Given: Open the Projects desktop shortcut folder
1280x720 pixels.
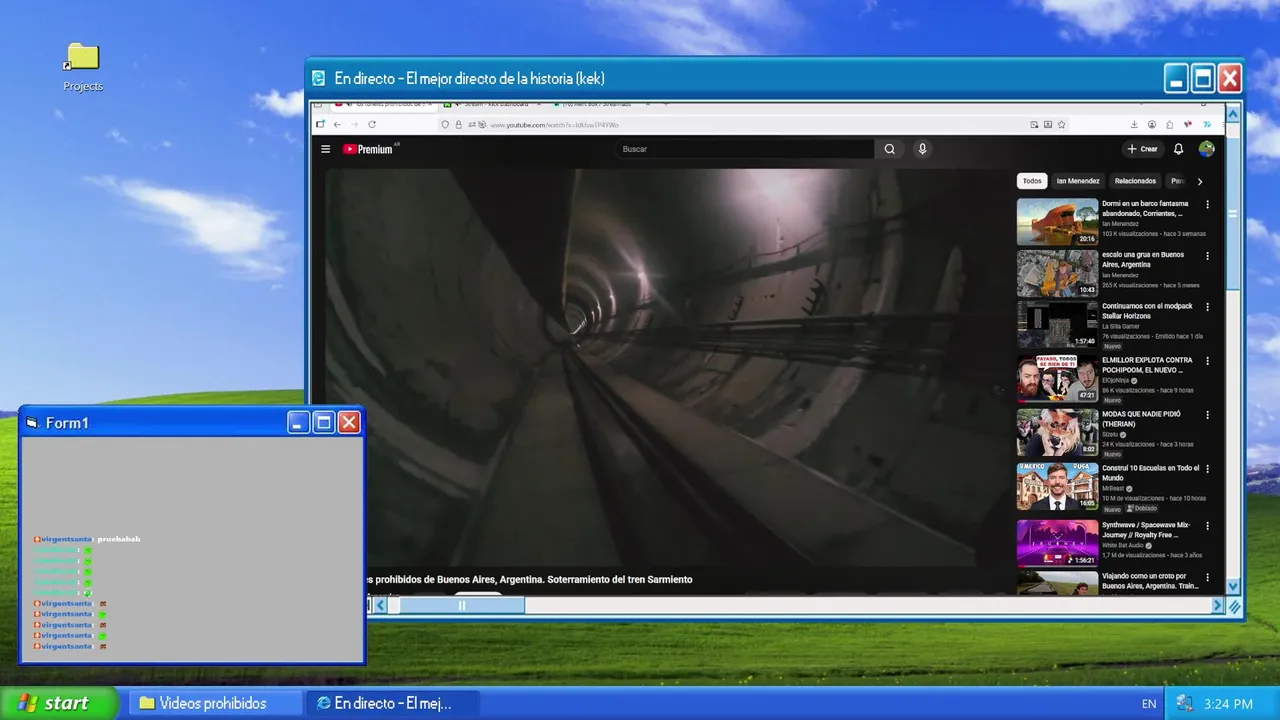Looking at the screenshot, I should pyautogui.click(x=83, y=68).
